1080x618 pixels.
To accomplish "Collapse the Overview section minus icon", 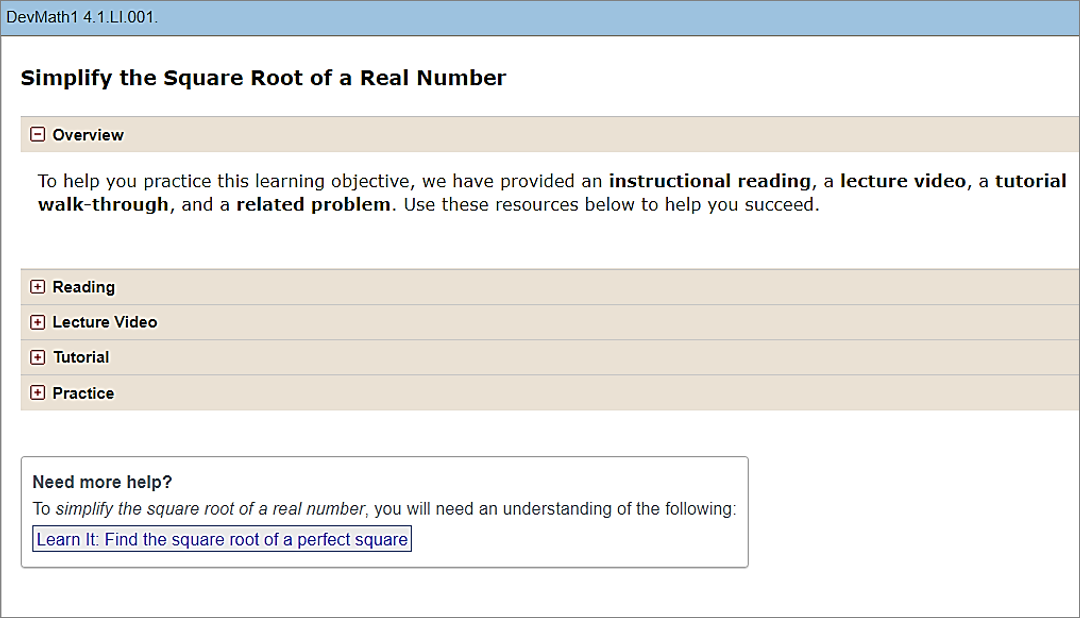I will (x=38, y=135).
